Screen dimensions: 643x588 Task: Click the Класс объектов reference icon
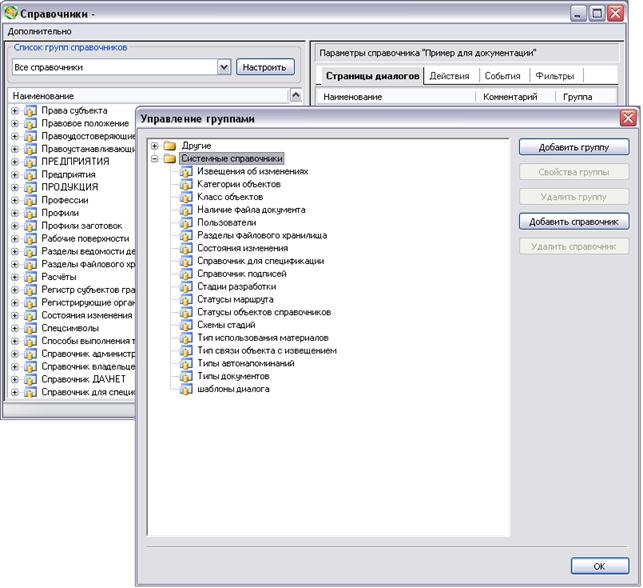click(x=188, y=197)
